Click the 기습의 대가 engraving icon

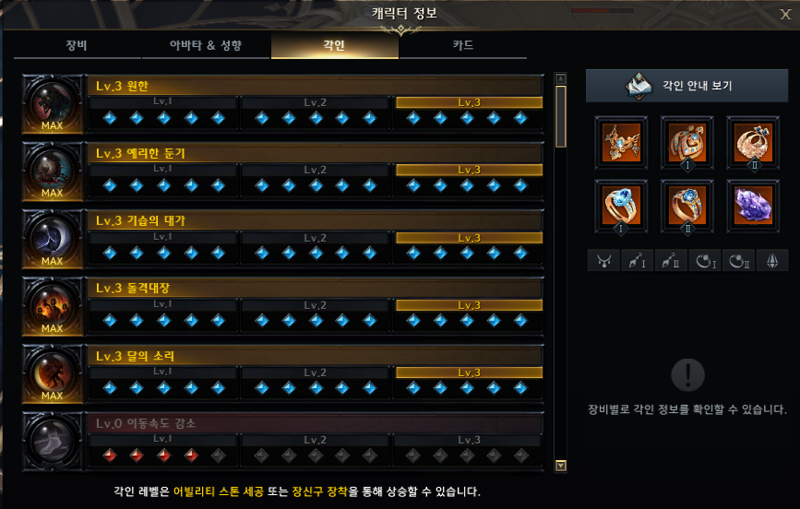click(53, 239)
